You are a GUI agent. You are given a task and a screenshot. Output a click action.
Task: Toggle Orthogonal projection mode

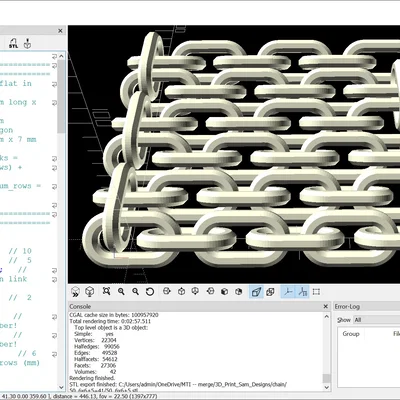tap(270, 292)
